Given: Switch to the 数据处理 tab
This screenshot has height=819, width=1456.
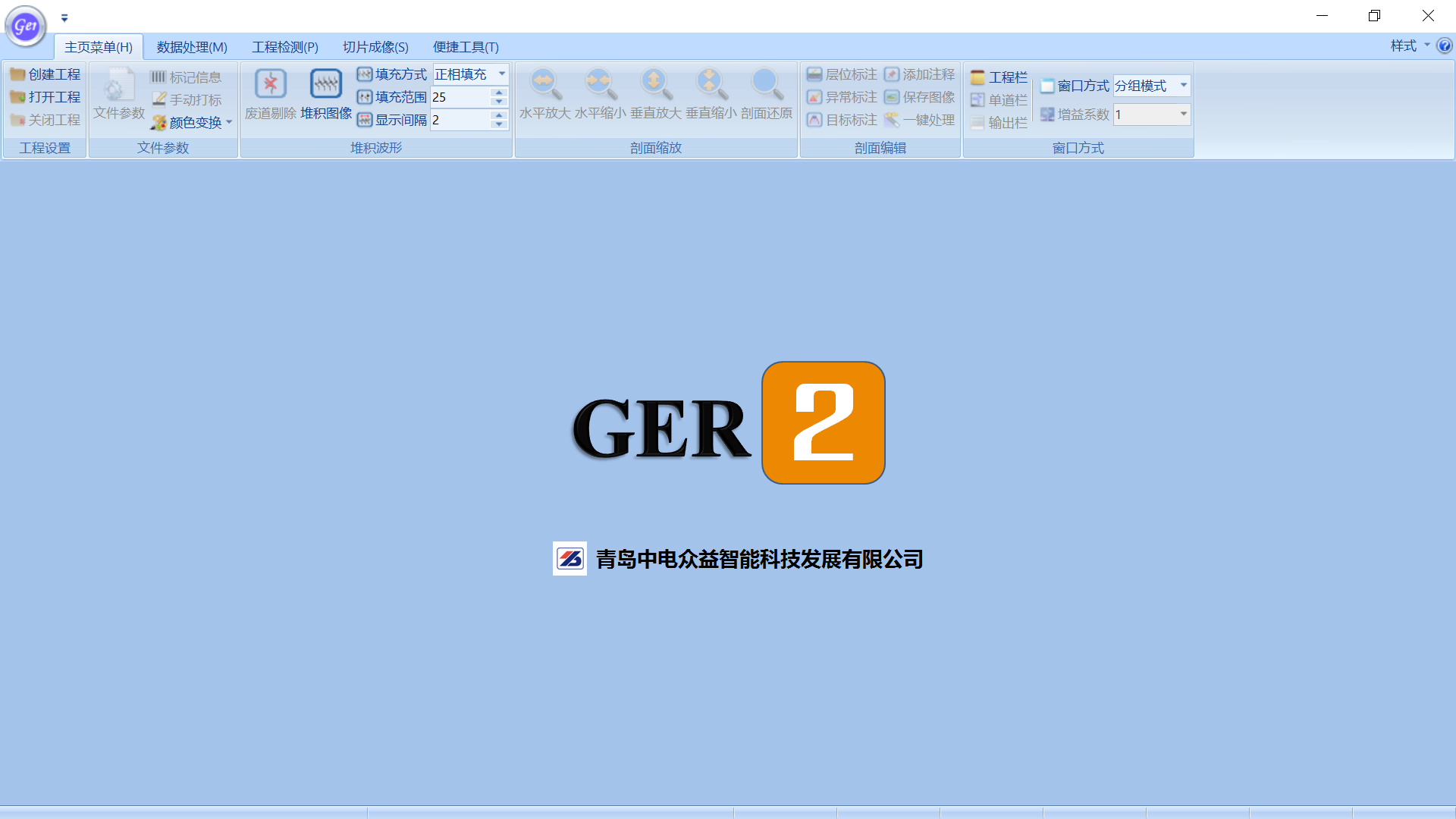Looking at the screenshot, I should click(191, 46).
